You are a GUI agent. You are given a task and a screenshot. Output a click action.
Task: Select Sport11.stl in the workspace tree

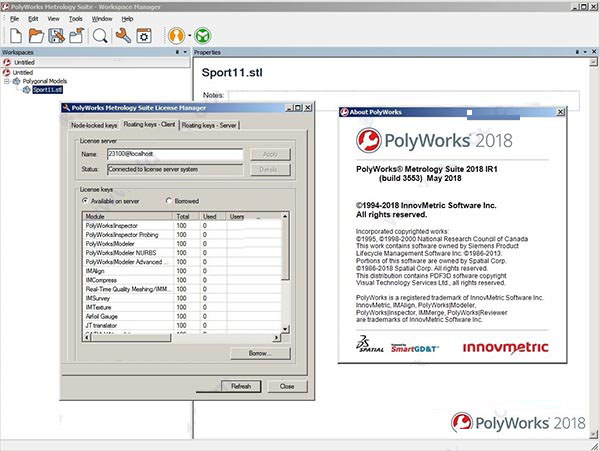pyautogui.click(x=47, y=90)
